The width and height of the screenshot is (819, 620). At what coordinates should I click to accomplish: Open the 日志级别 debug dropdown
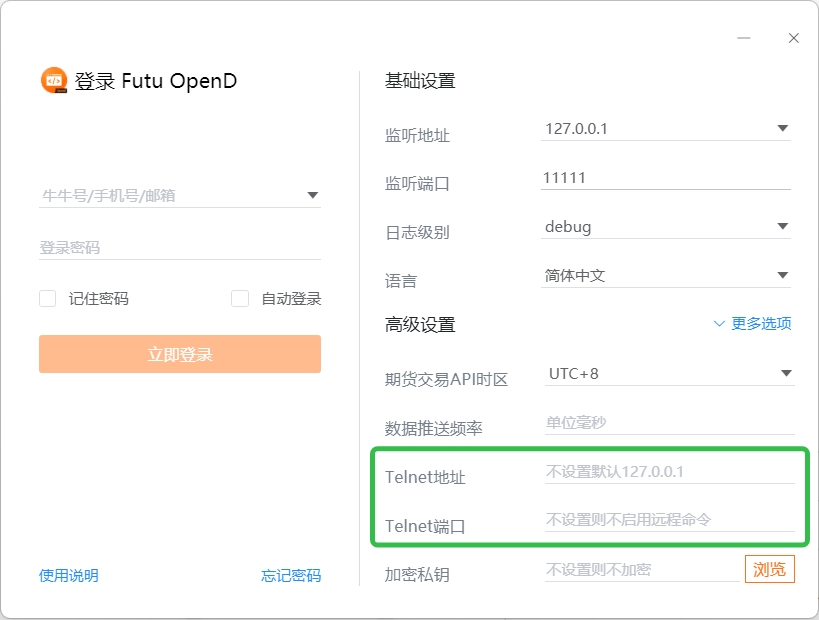pyautogui.click(x=782, y=227)
